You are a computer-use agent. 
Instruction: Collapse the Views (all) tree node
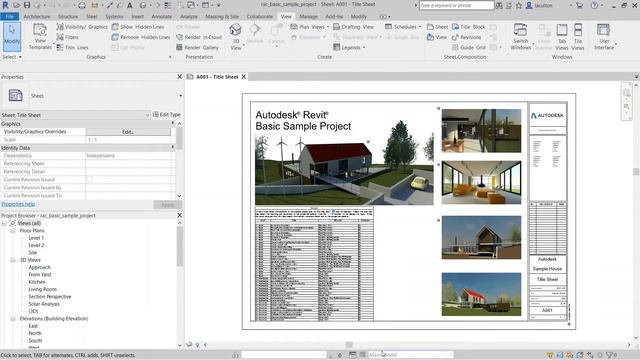click(4, 223)
